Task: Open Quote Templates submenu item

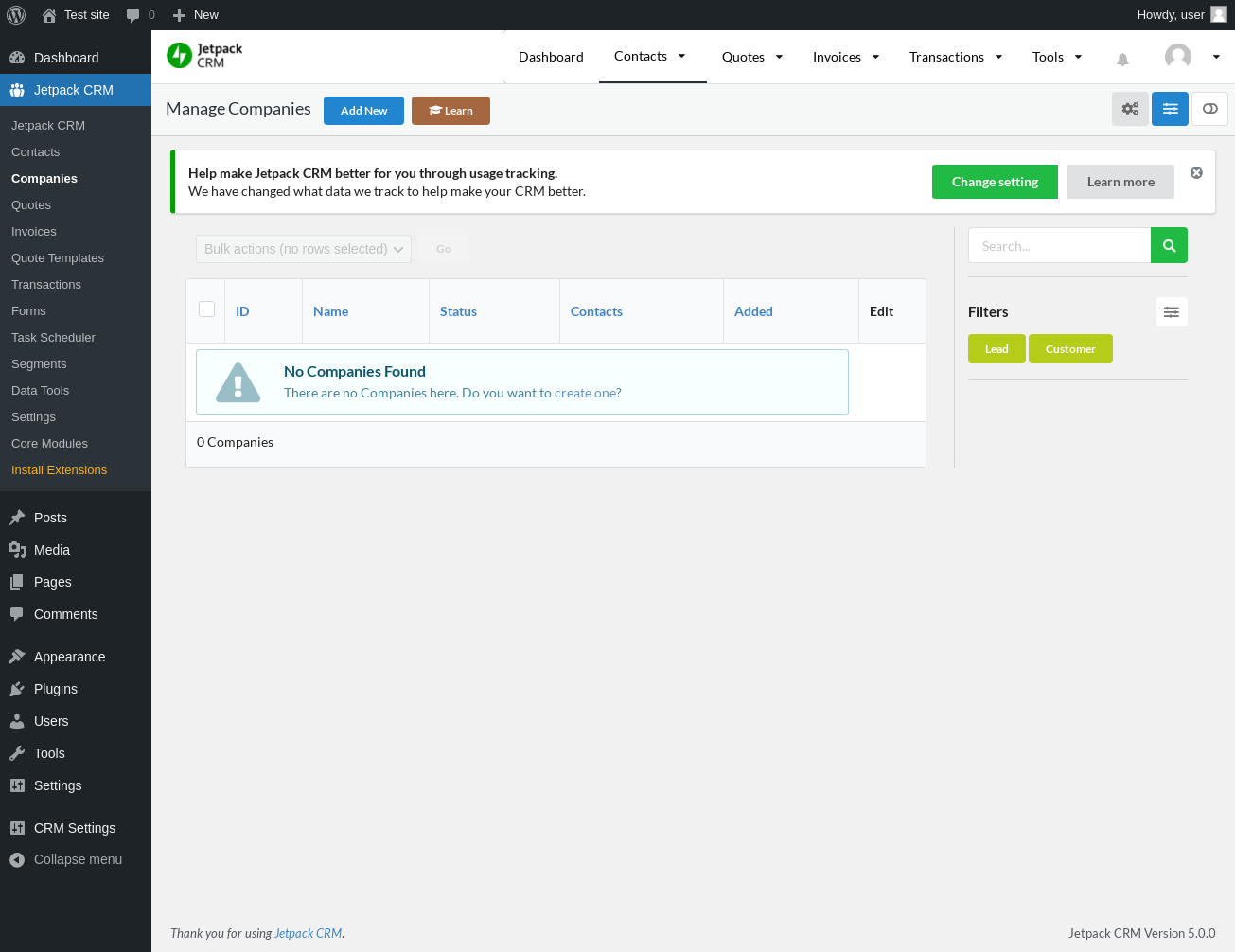Action: [76, 257]
